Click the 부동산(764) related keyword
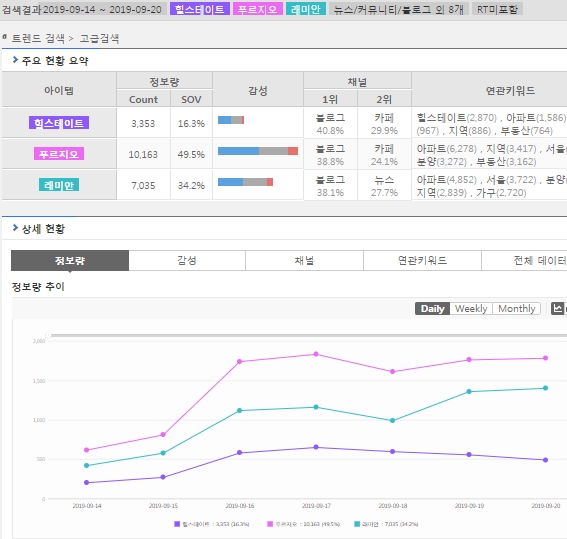This screenshot has height=539, width=567. (526, 131)
